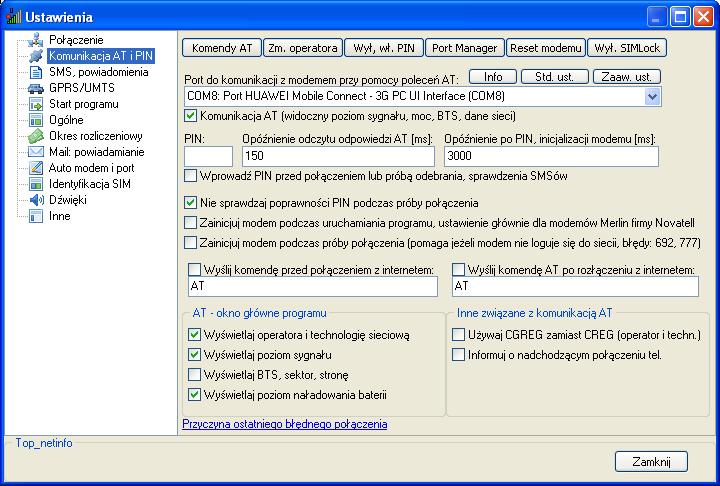Select the Ogólne tree item
720x486 pixels.
click(x=66, y=120)
